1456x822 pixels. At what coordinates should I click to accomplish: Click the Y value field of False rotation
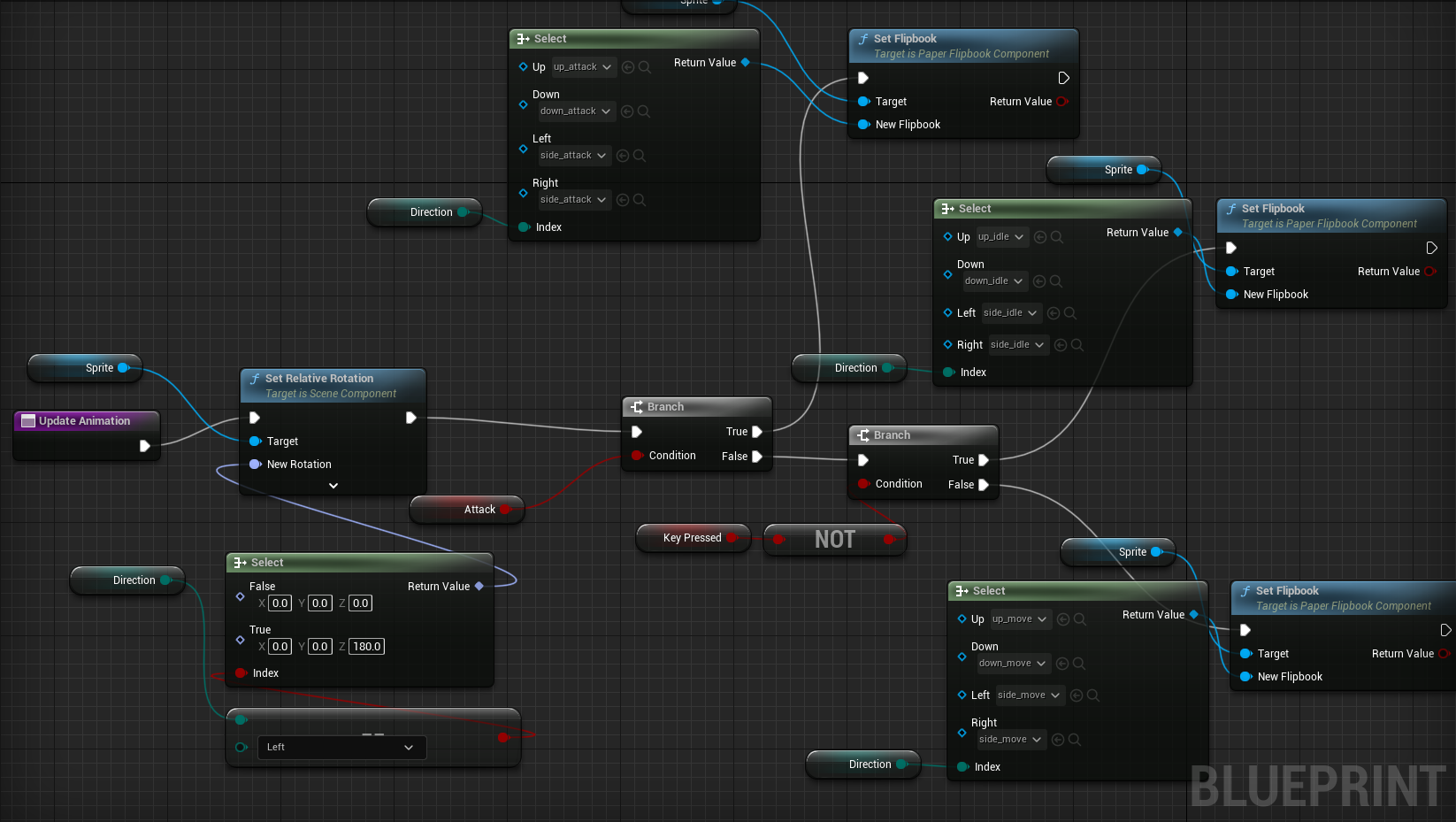(x=320, y=603)
